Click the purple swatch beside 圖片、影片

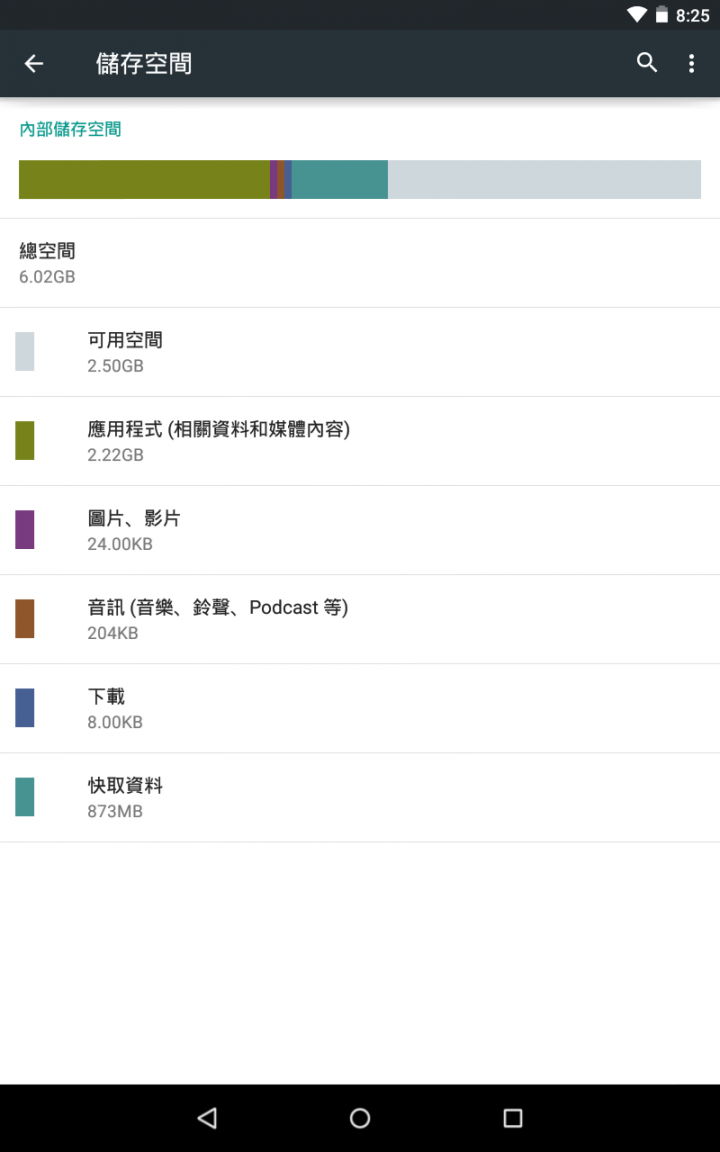[x=25, y=530]
